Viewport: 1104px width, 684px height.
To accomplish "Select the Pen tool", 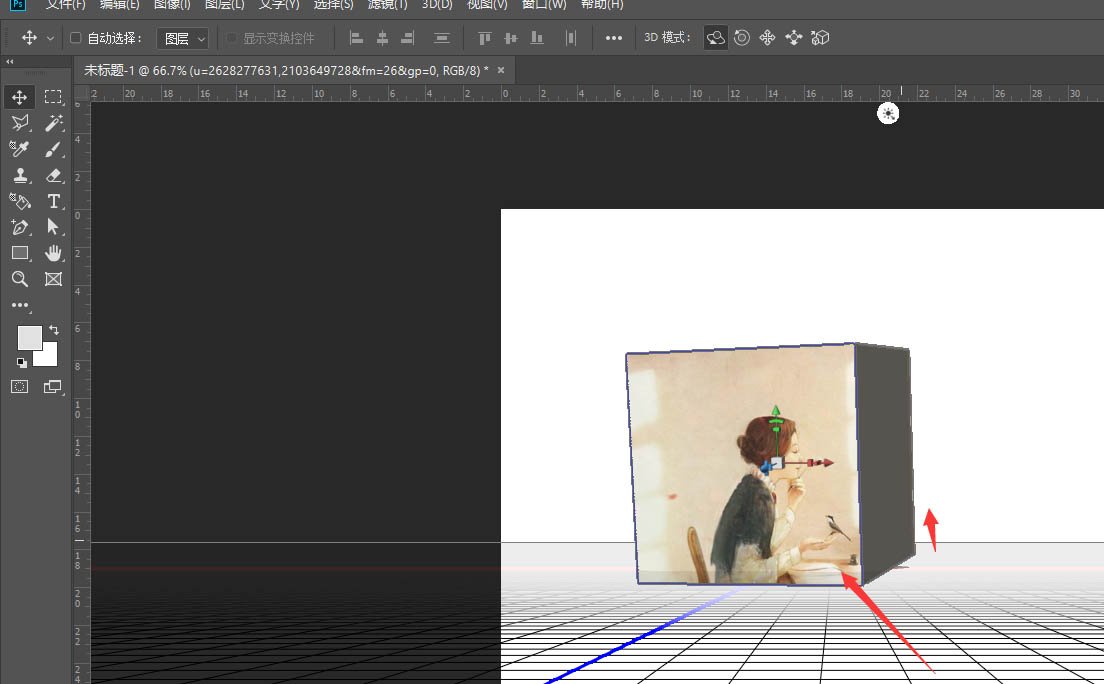I will 18,227.
